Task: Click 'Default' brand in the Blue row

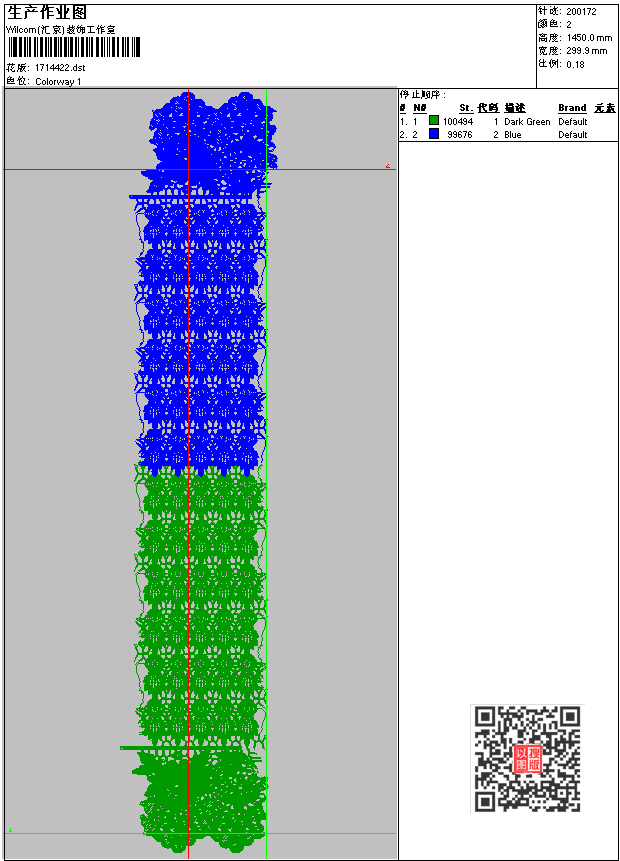Action: (x=573, y=135)
